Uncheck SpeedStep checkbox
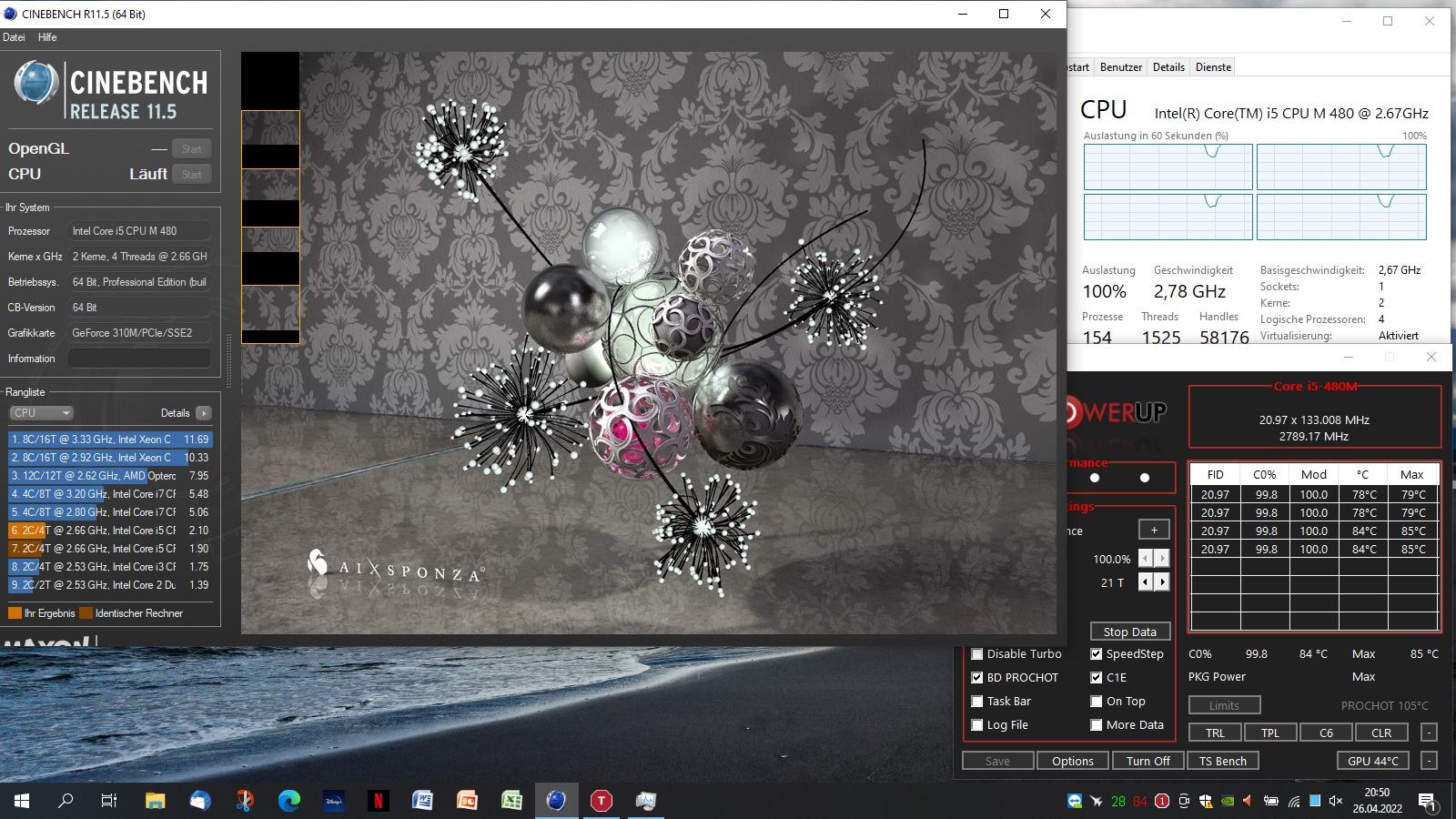The height and width of the screenshot is (819, 1456). (1097, 654)
